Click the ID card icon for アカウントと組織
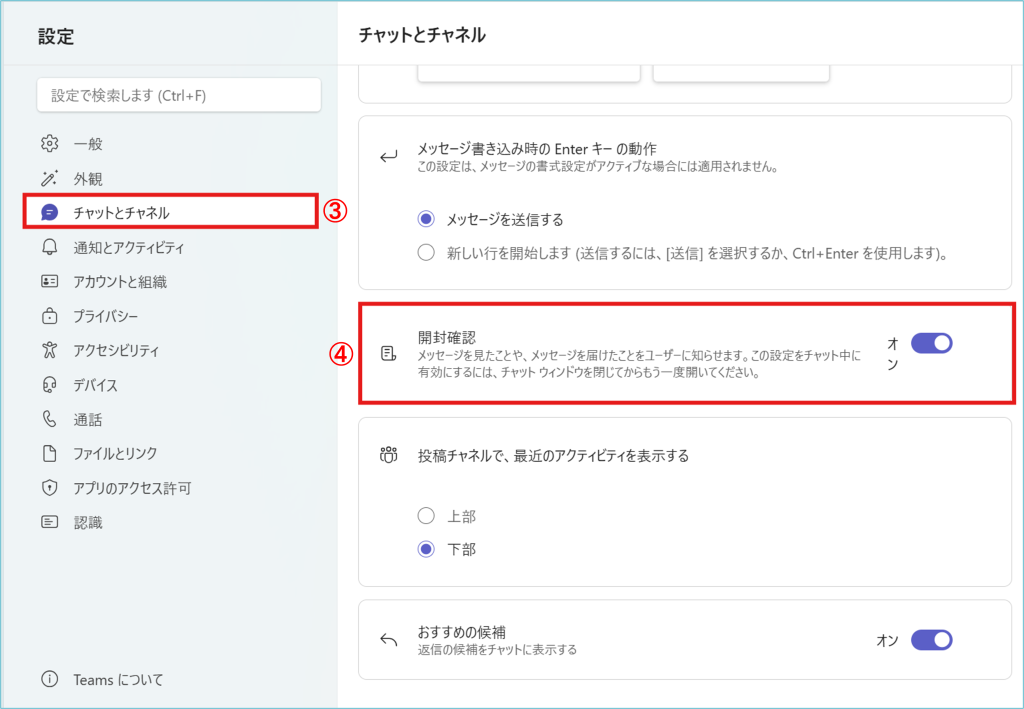The height and width of the screenshot is (709, 1024). click(49, 282)
